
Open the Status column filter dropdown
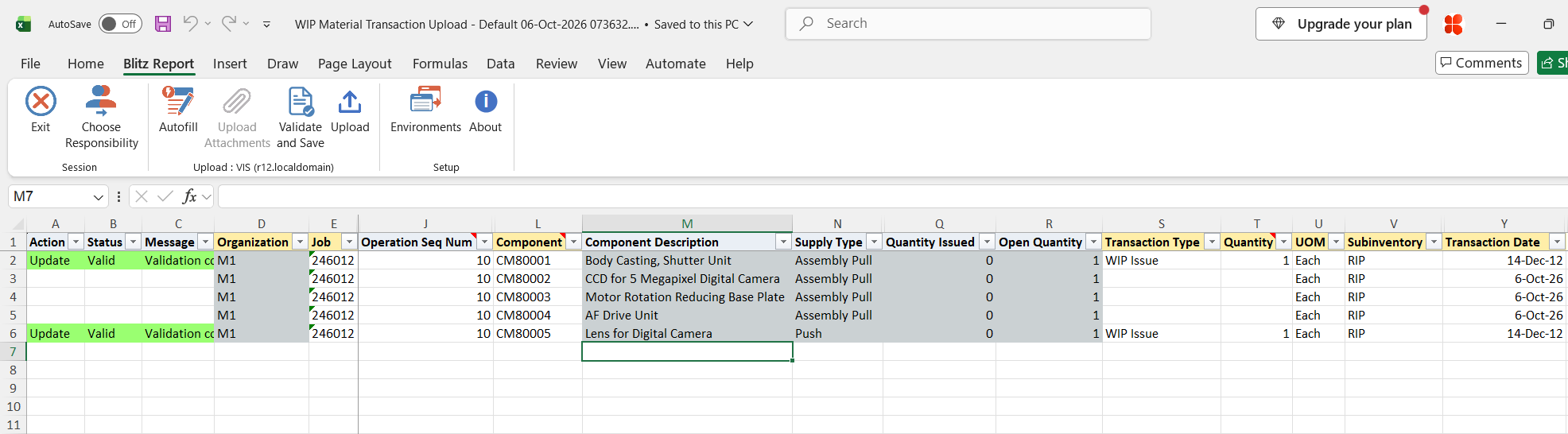point(134,242)
